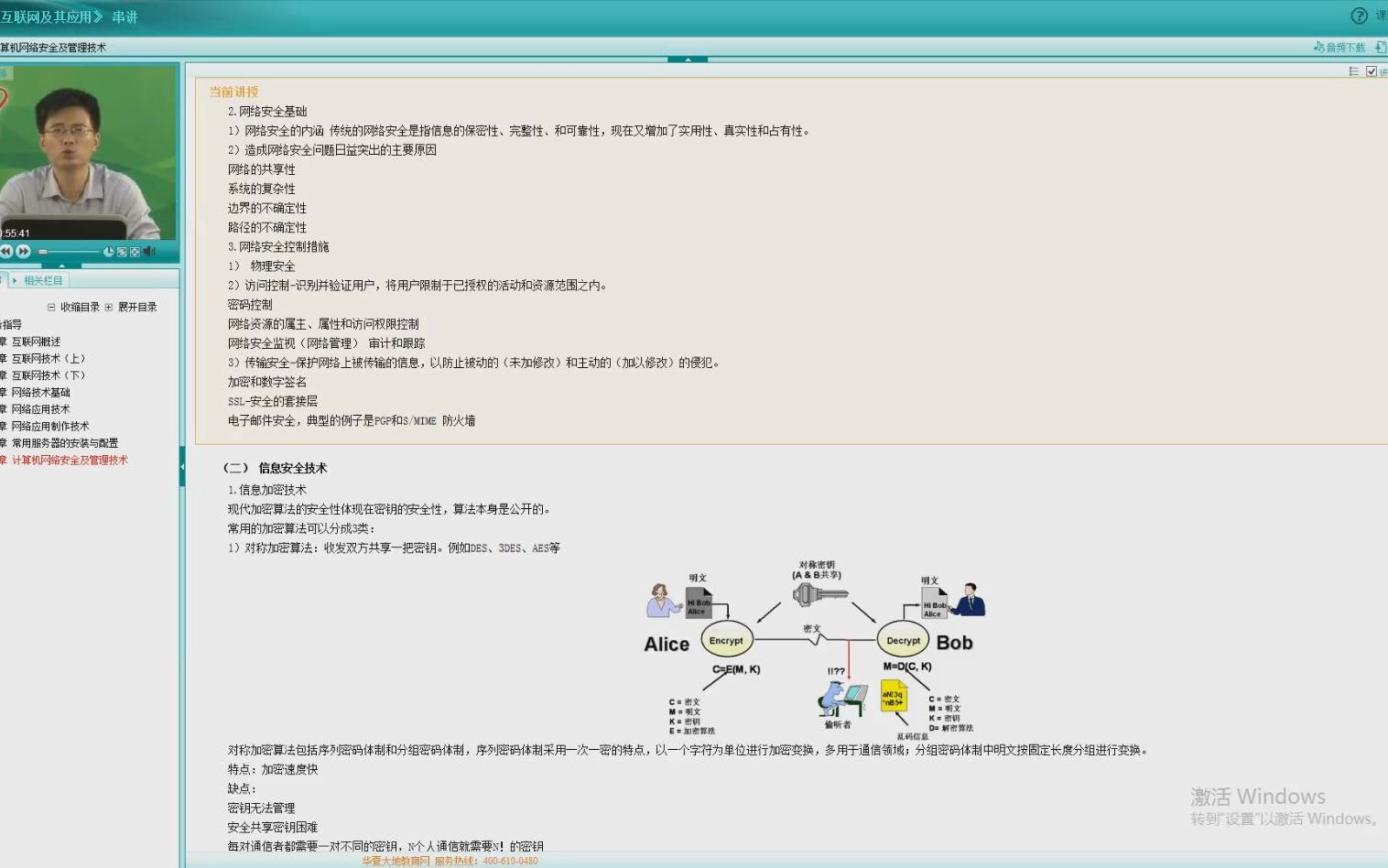
Task: Click the line 边界的不确定性
Action: point(267,208)
